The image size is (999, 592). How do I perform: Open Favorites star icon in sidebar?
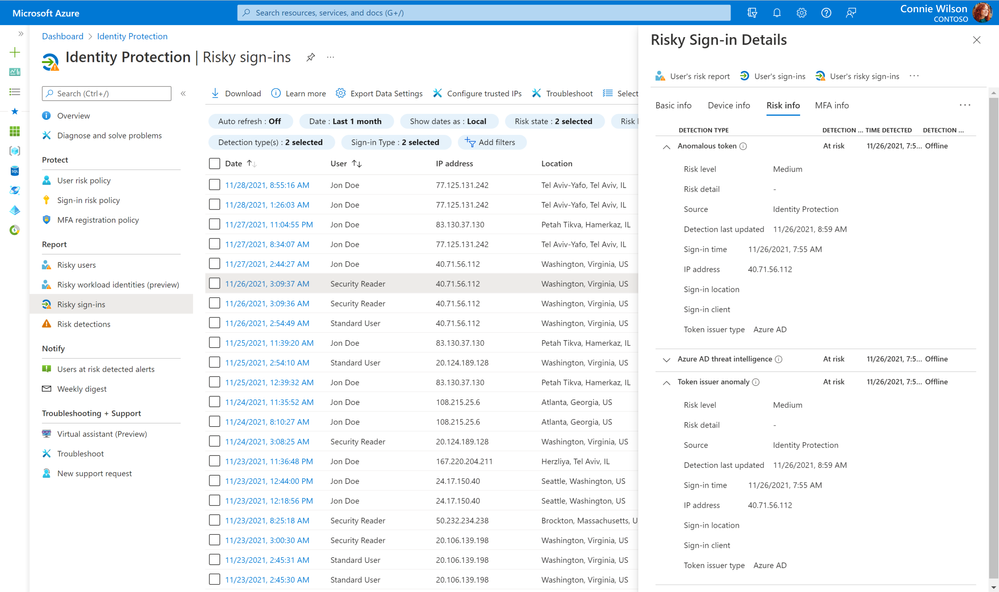(15, 112)
